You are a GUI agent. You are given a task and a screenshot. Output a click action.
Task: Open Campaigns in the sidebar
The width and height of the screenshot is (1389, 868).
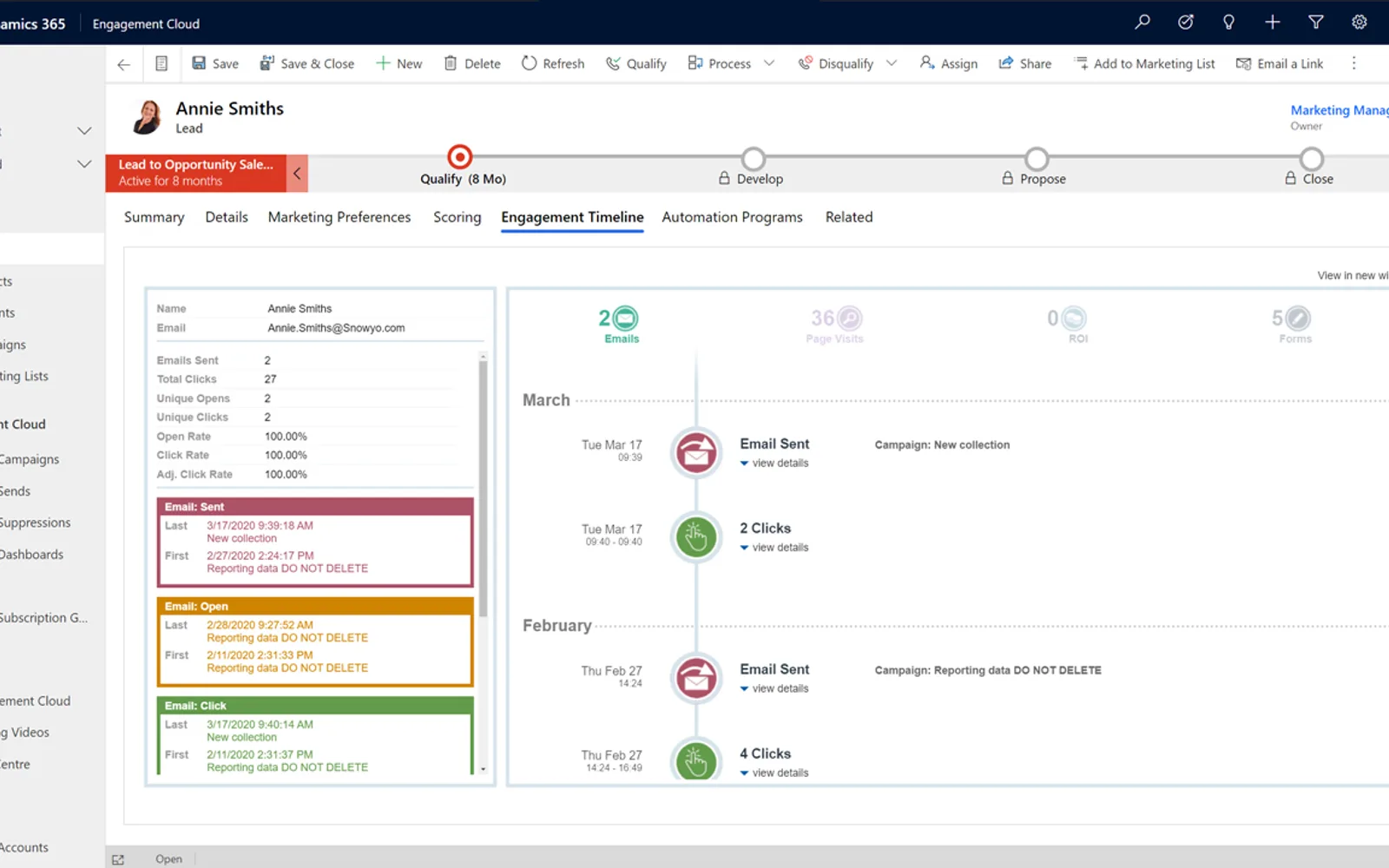pos(29,459)
